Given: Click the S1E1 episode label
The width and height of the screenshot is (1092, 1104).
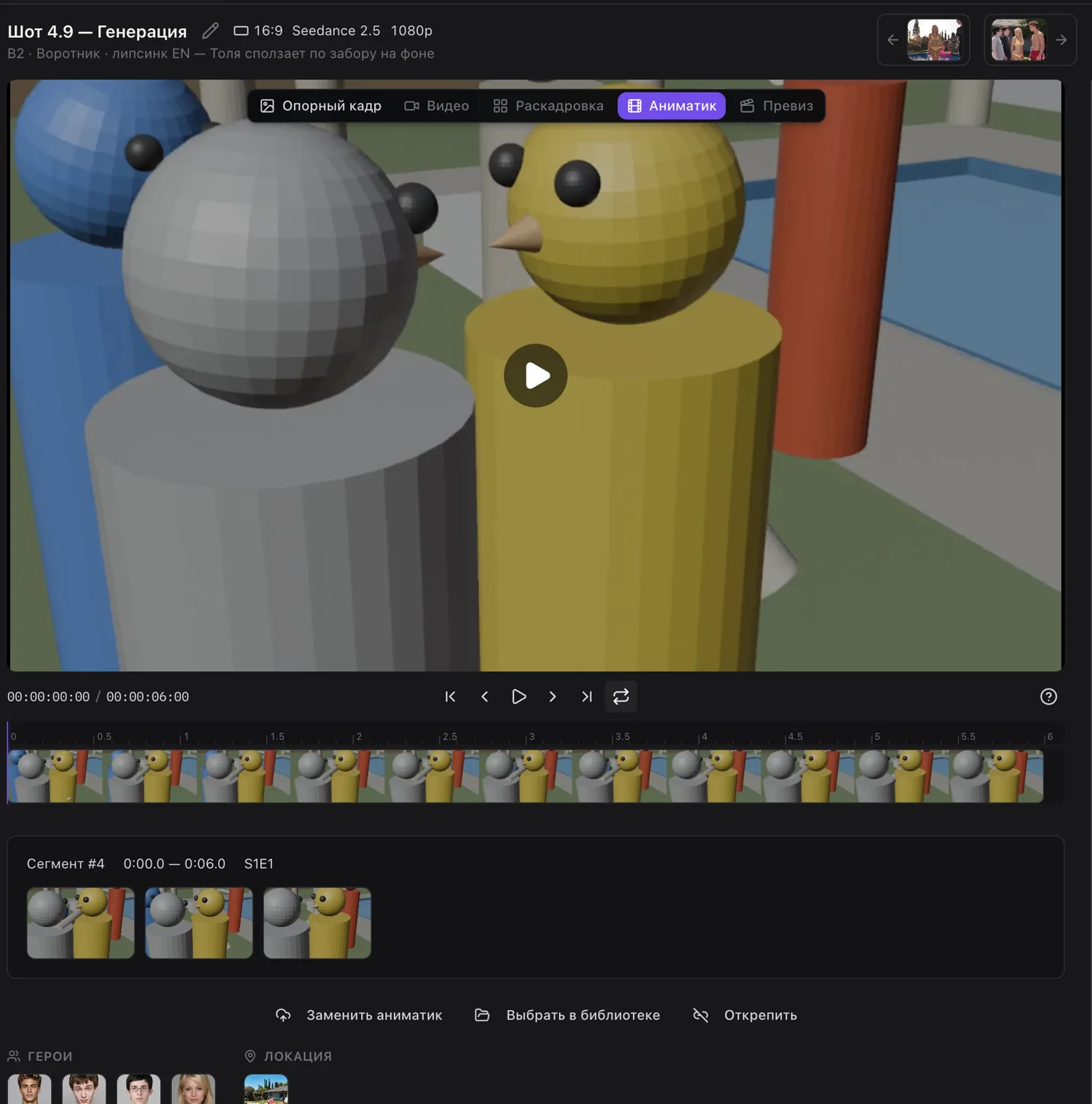Looking at the screenshot, I should [258, 864].
